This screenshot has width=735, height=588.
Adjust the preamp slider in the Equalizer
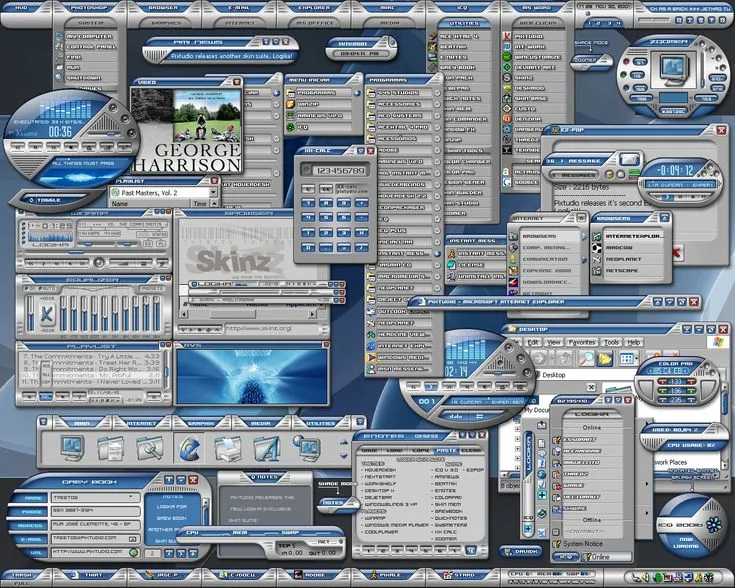click(30, 313)
